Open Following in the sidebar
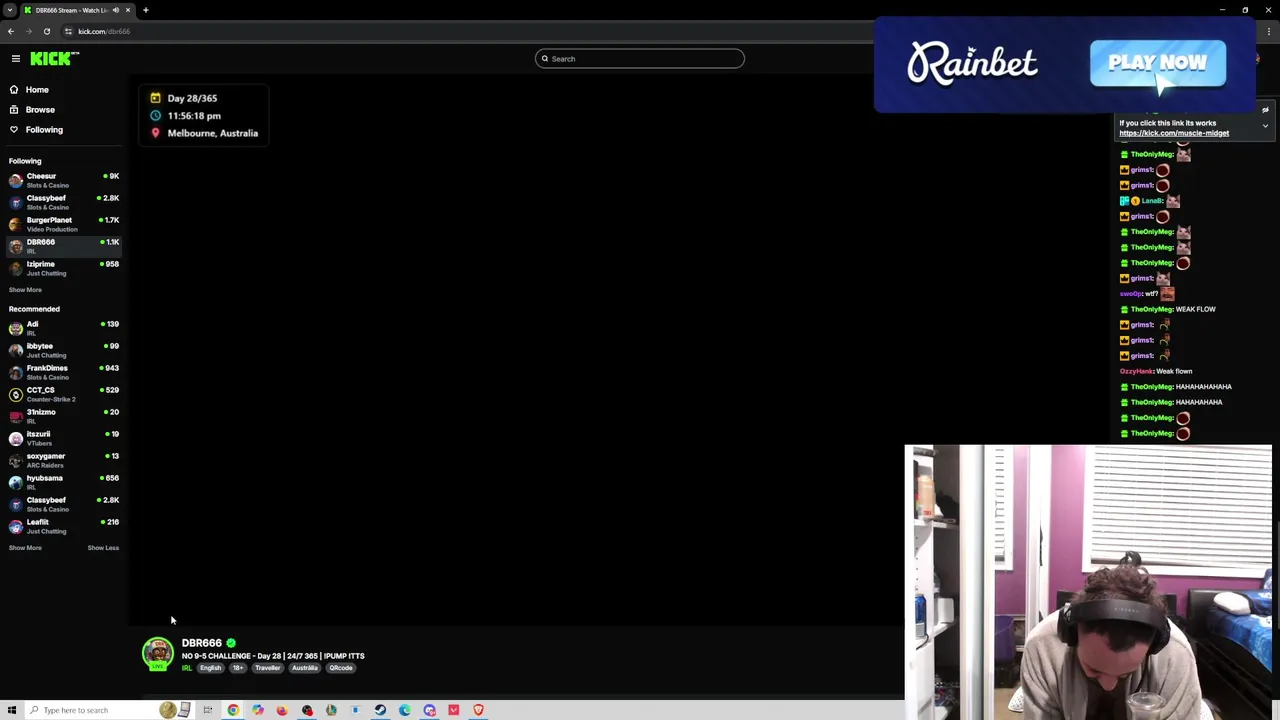Screen dimensions: 1280x720 (x=44, y=130)
